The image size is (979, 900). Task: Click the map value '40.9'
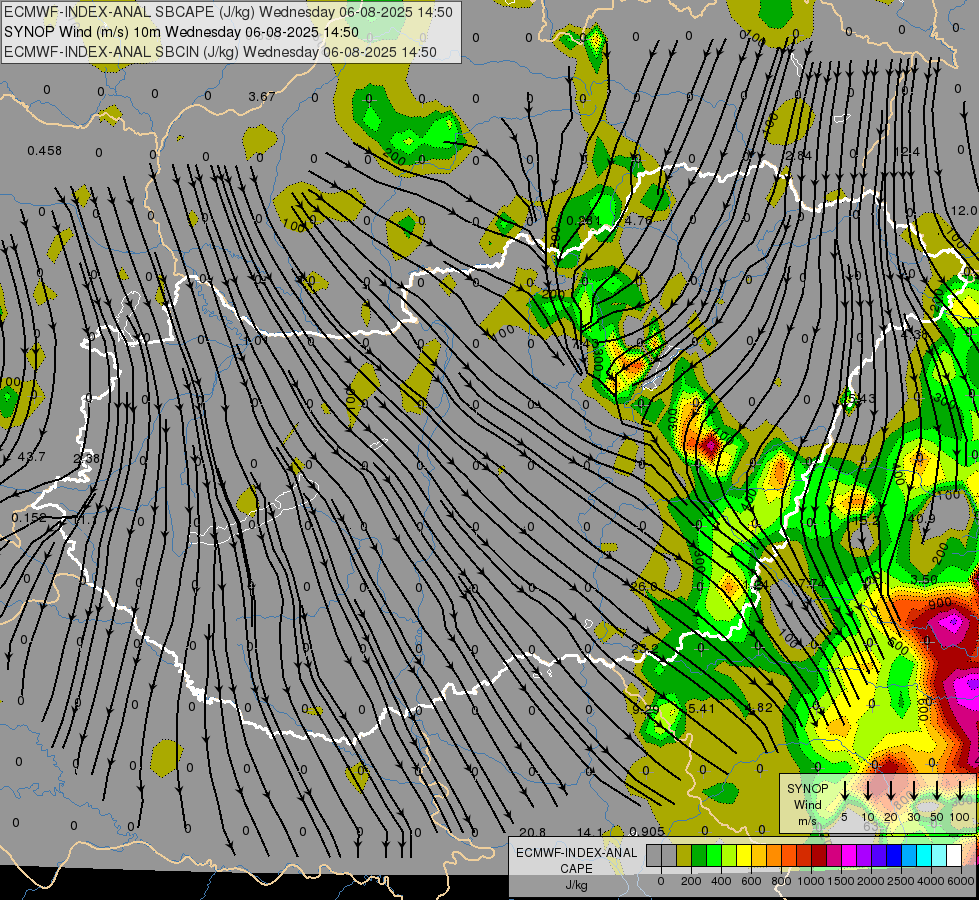pyautogui.click(x=922, y=518)
